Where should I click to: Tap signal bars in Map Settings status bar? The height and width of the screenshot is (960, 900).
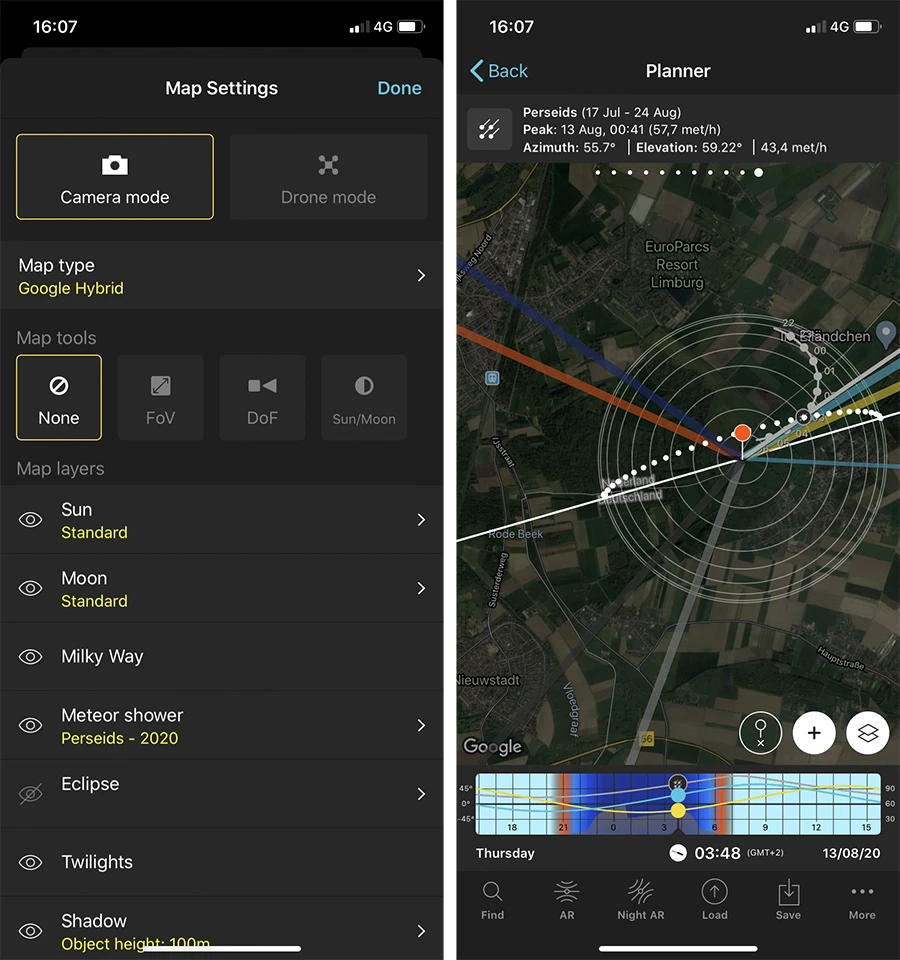pyautogui.click(x=359, y=27)
